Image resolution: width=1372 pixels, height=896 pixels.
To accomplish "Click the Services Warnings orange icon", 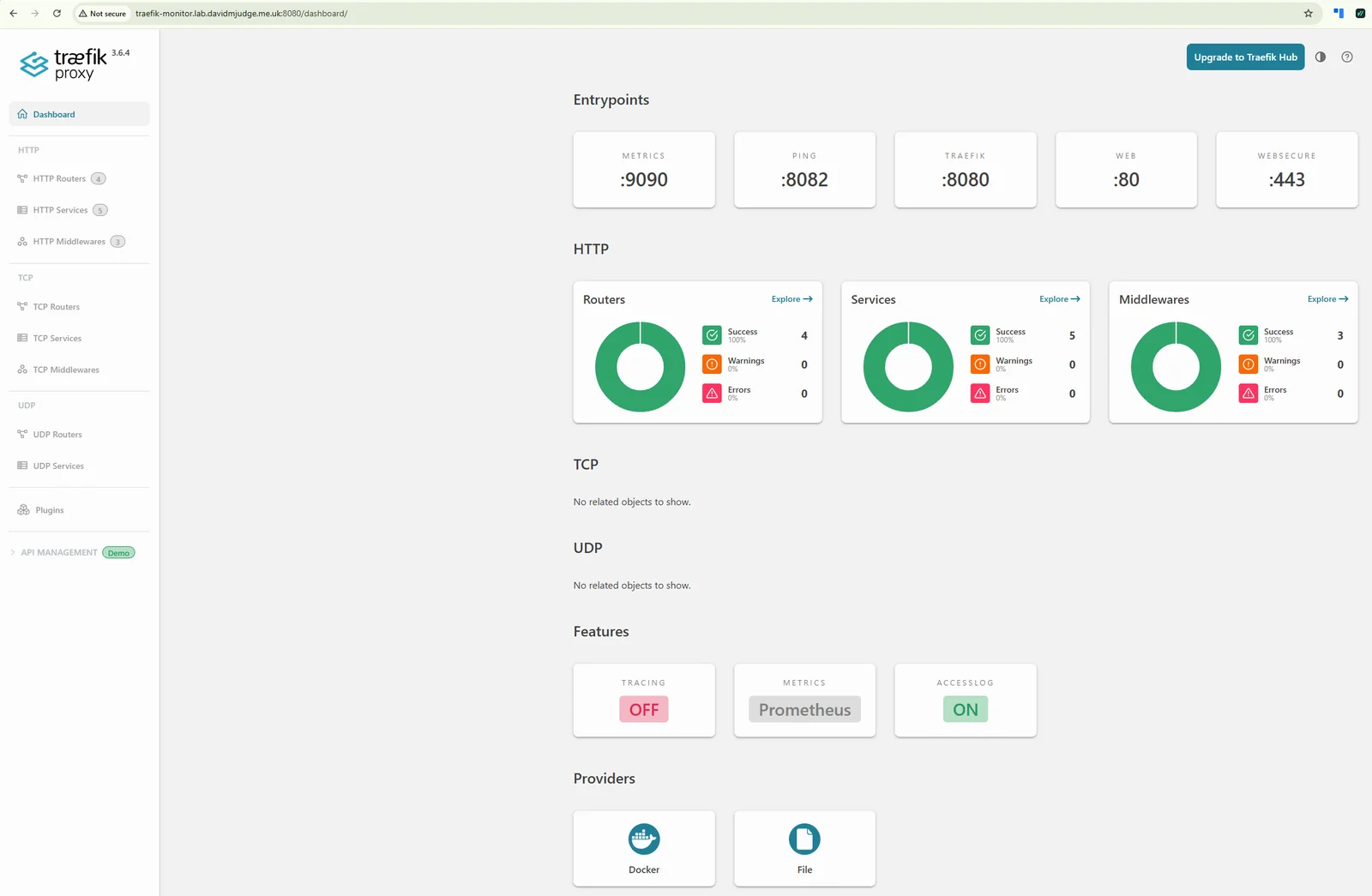I will click(x=980, y=364).
